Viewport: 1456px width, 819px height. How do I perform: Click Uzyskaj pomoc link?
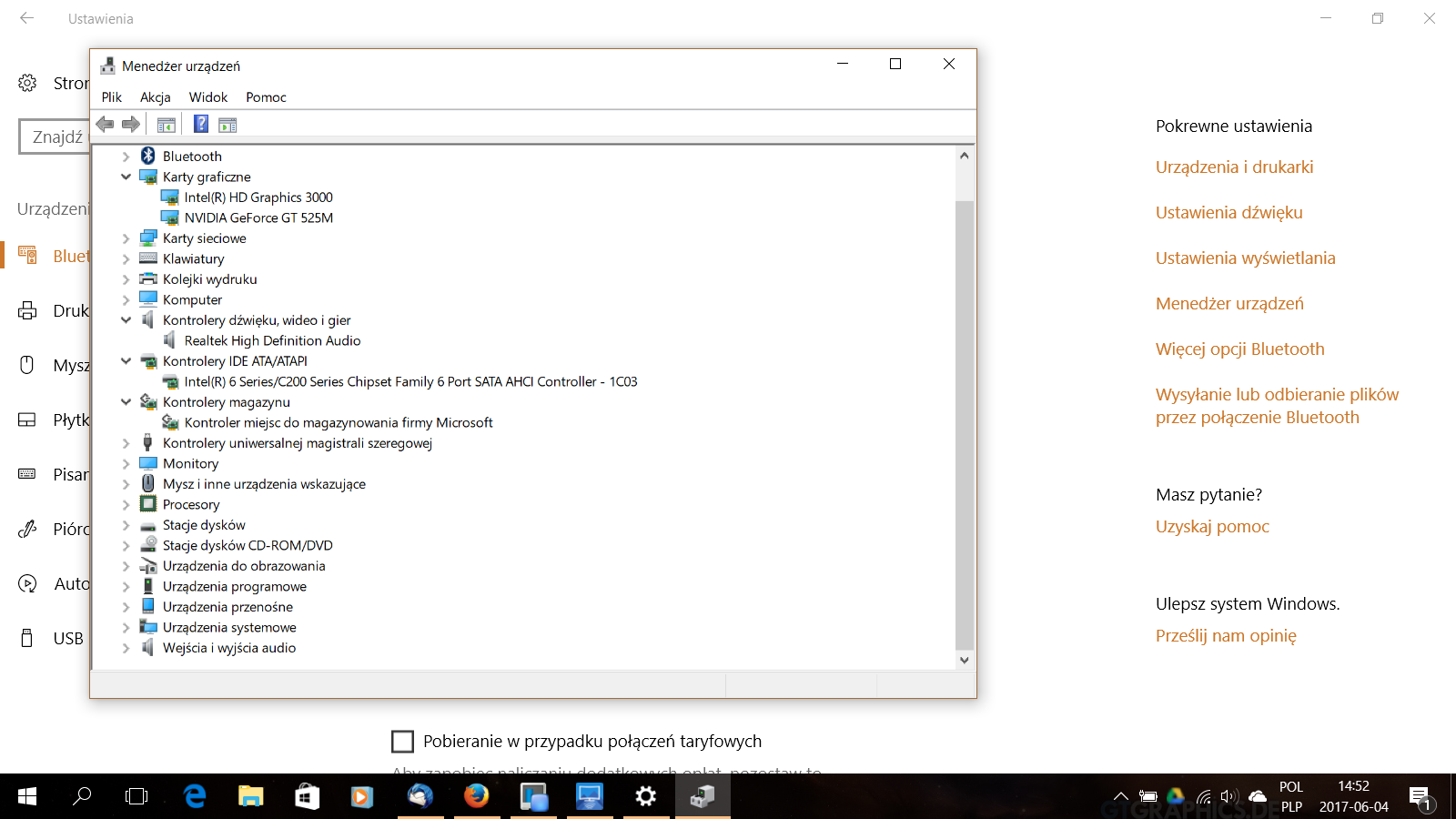1212,527
